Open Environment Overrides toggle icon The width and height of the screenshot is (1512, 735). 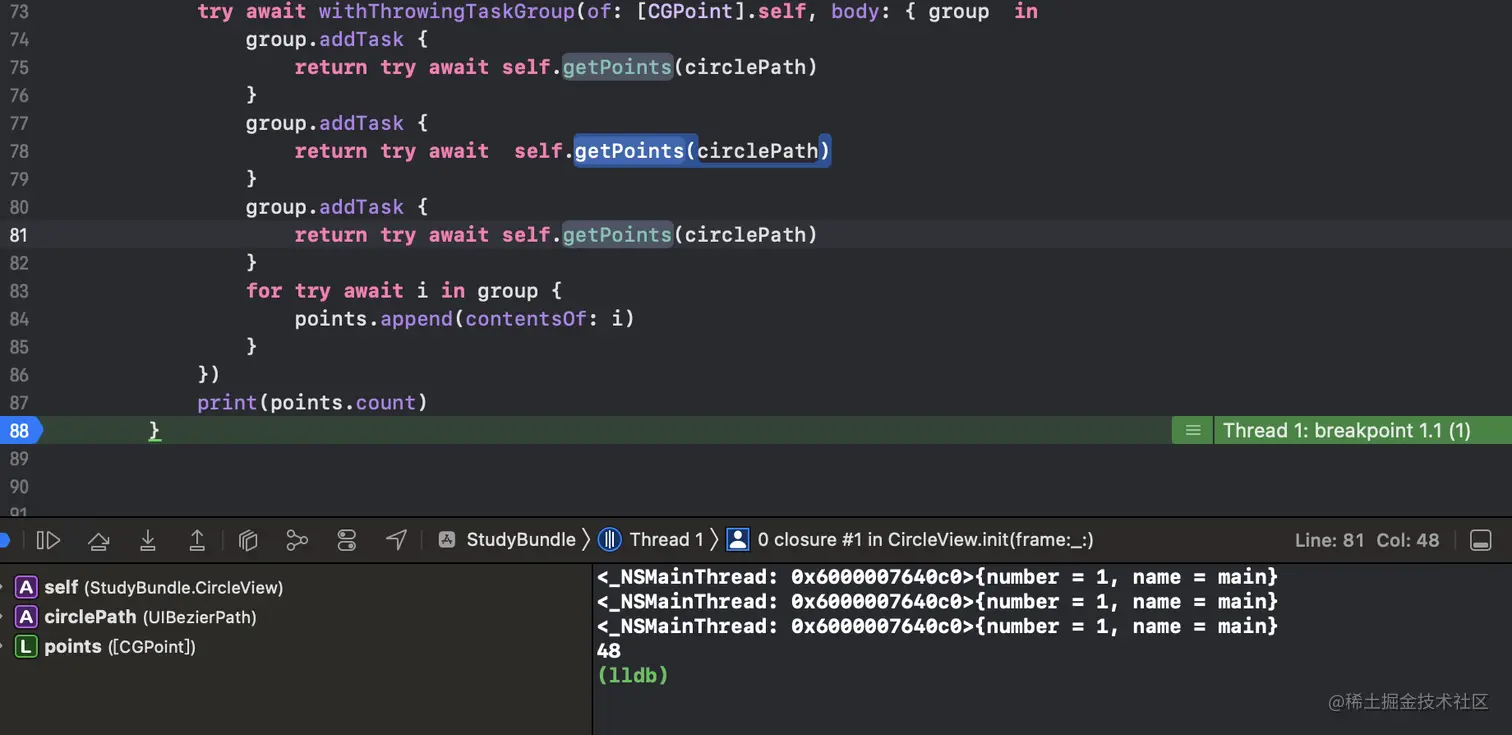pyautogui.click(x=347, y=540)
